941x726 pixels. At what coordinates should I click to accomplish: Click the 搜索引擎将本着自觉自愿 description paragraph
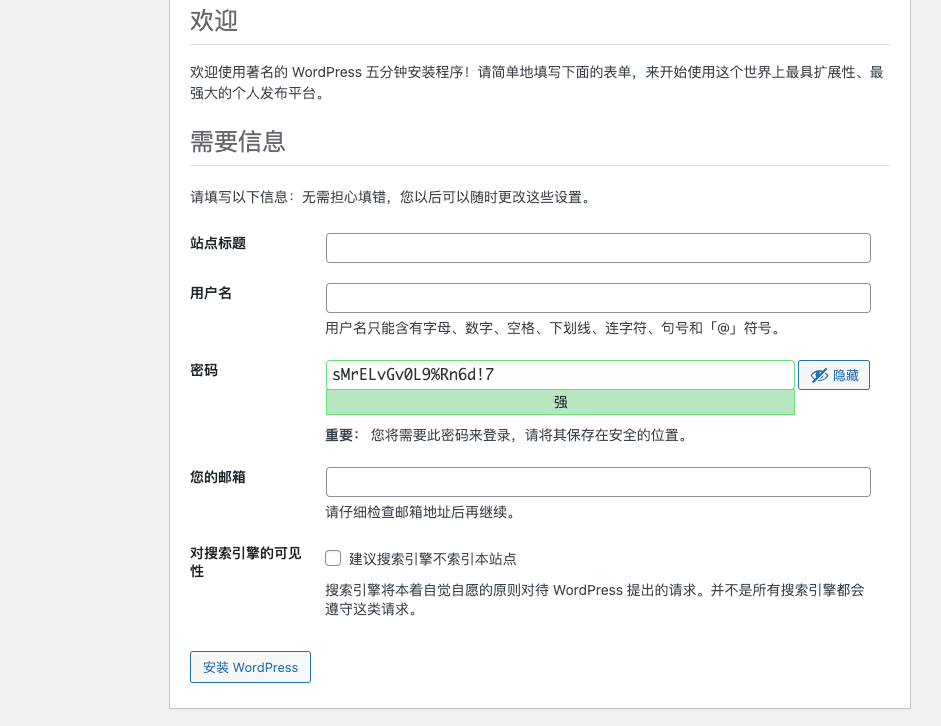point(595,599)
